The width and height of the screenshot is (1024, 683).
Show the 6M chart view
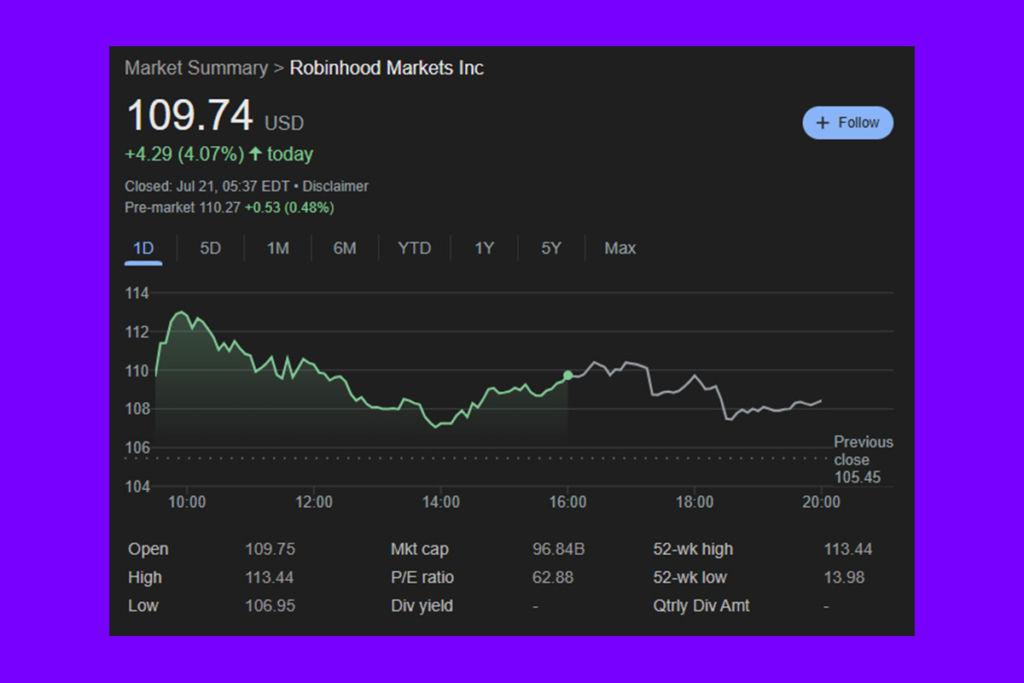(344, 248)
